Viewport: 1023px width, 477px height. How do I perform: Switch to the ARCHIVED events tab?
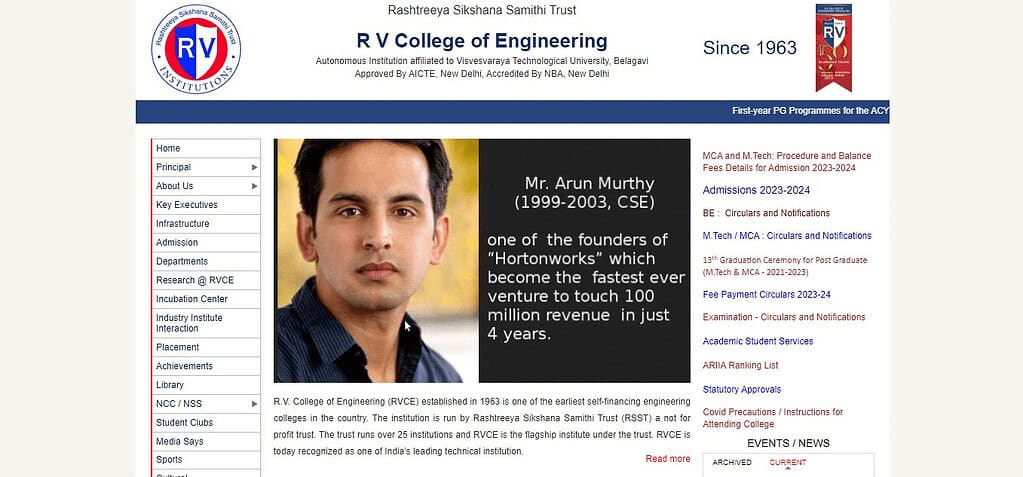tap(732, 463)
